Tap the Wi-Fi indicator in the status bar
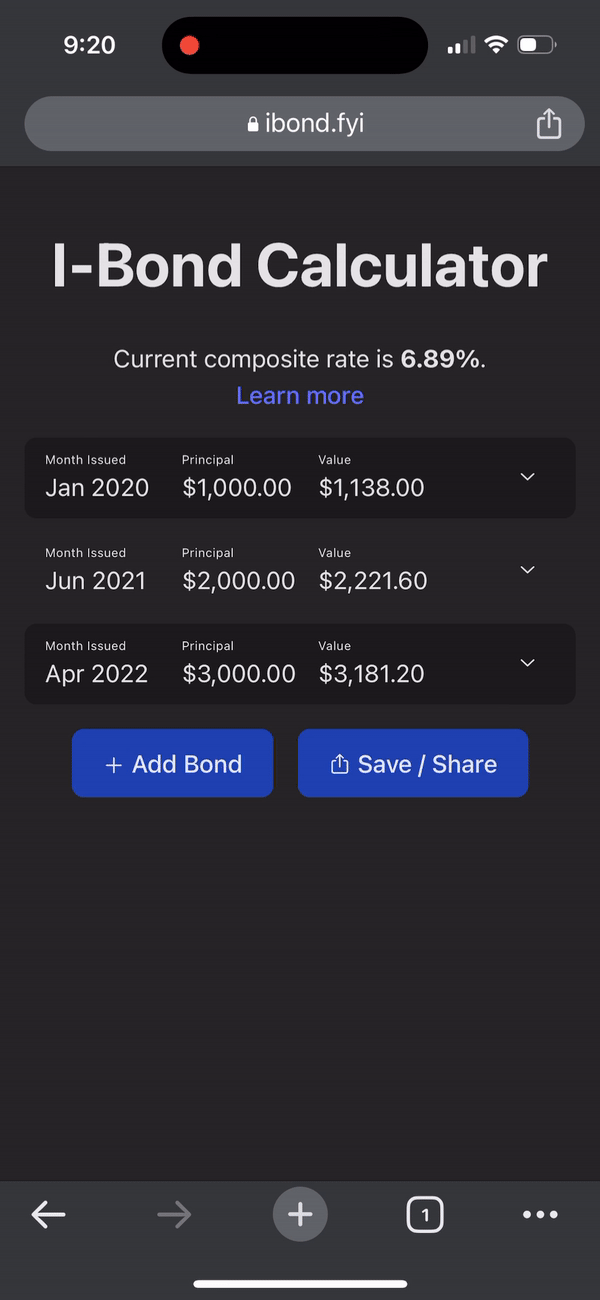The width and height of the screenshot is (600, 1300). [x=497, y=44]
